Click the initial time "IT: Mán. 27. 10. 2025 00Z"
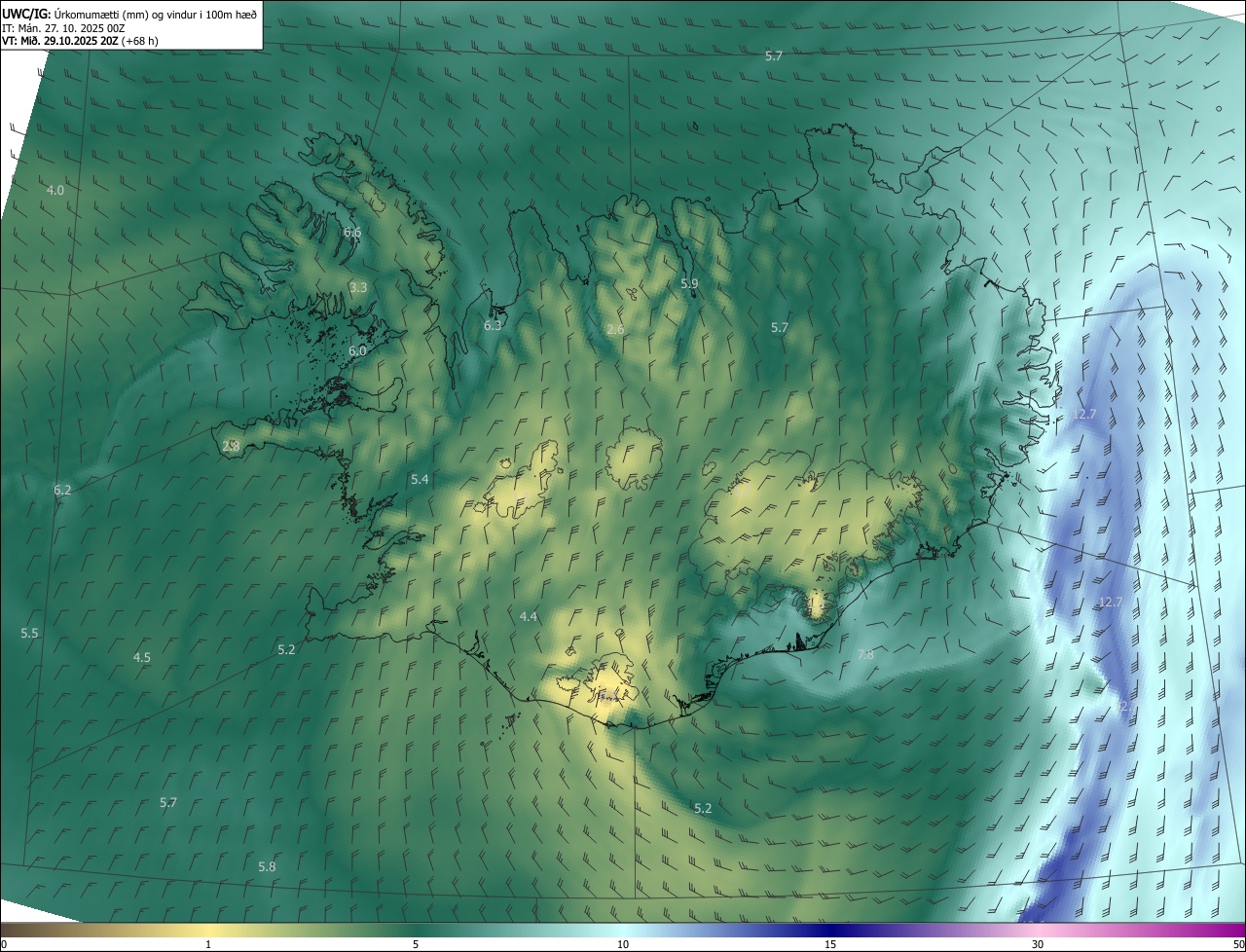This screenshot has height=952, width=1246. [63, 27]
